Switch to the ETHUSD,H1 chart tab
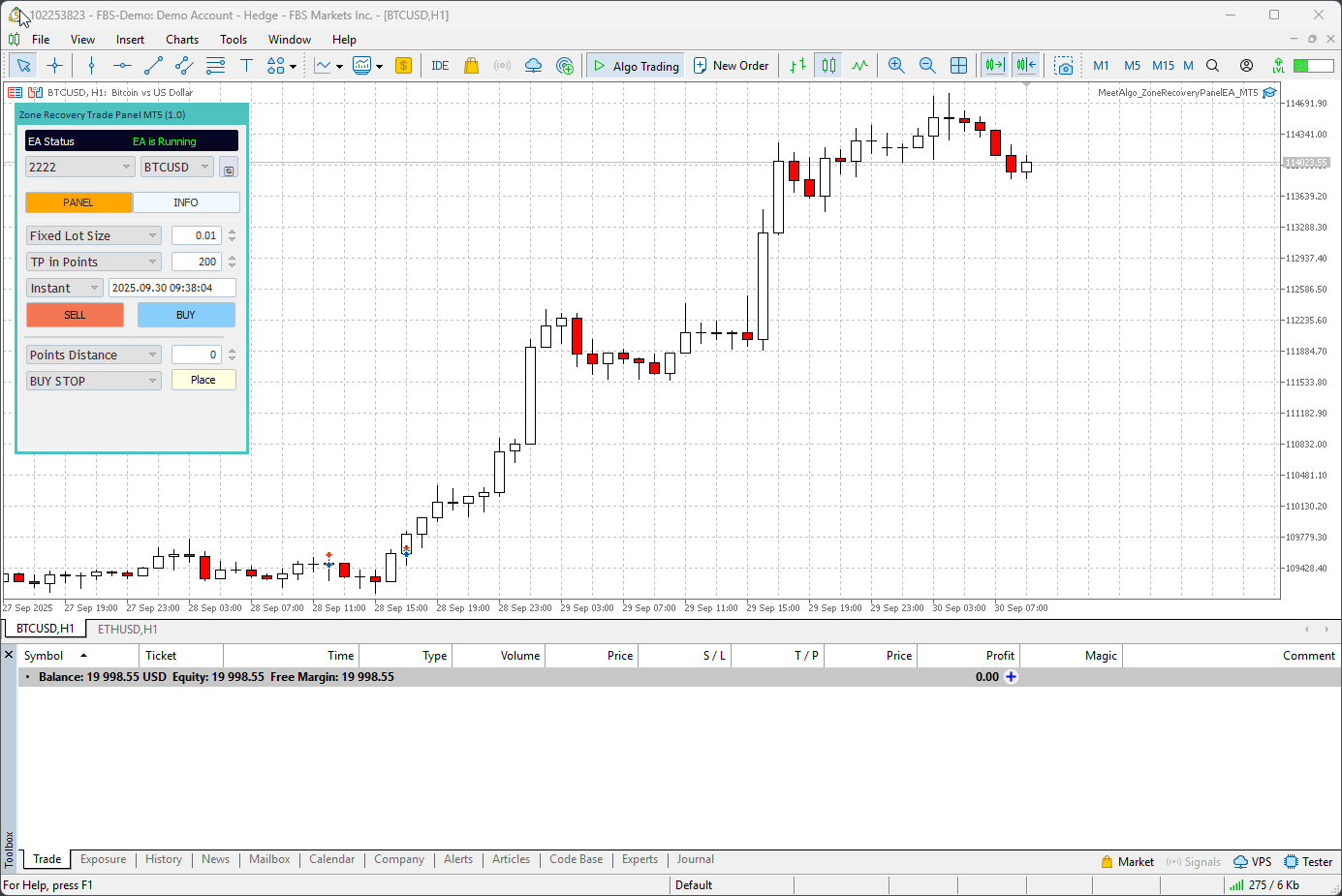Image resolution: width=1342 pixels, height=896 pixels. 127,630
